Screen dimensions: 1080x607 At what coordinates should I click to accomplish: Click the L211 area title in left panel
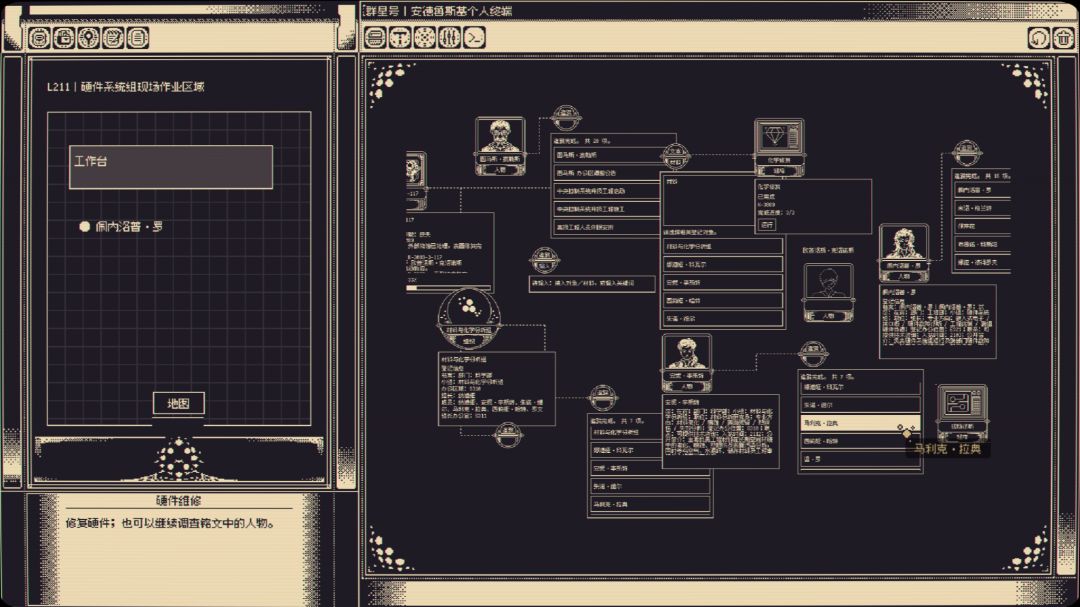[125, 87]
